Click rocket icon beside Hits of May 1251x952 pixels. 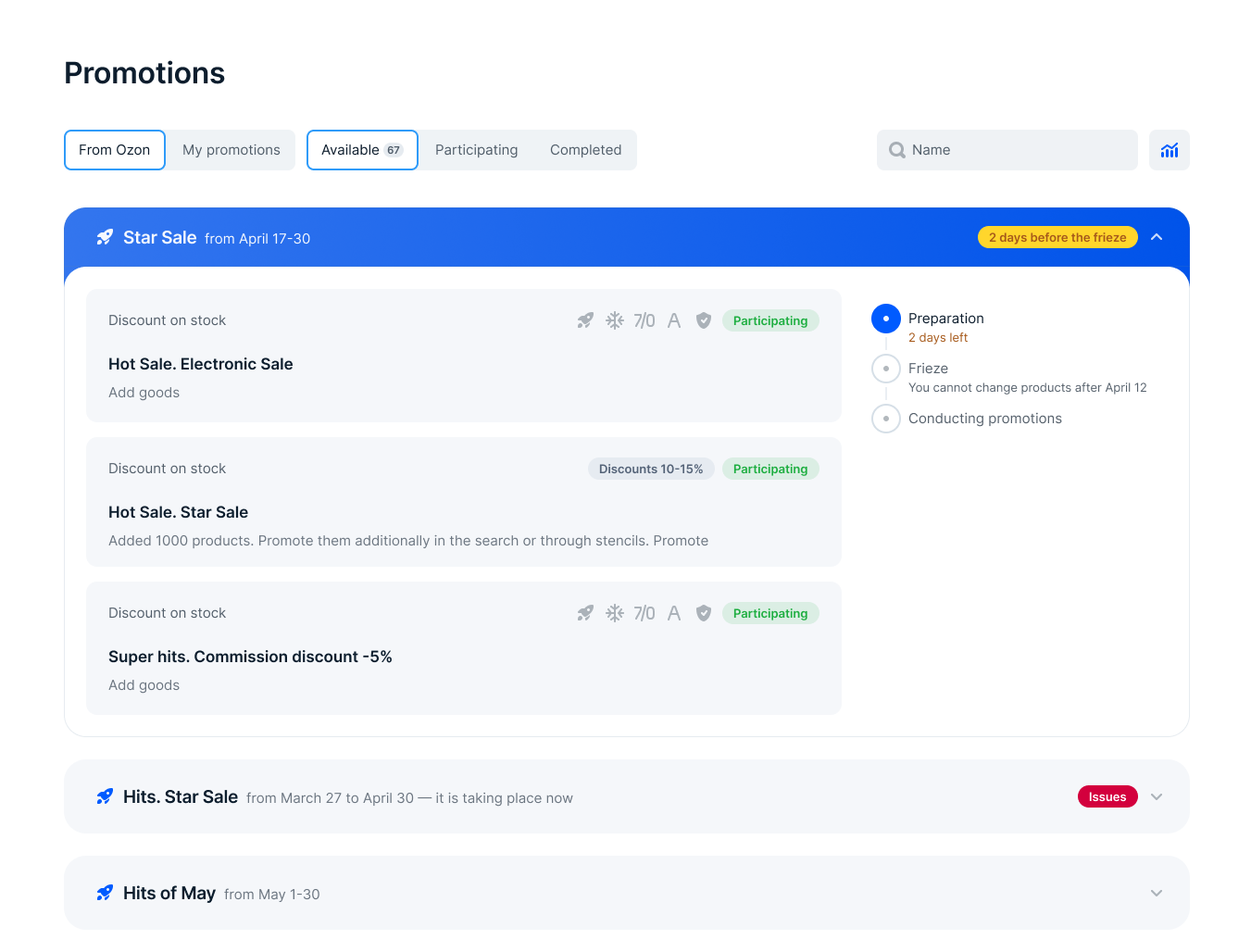pos(105,893)
